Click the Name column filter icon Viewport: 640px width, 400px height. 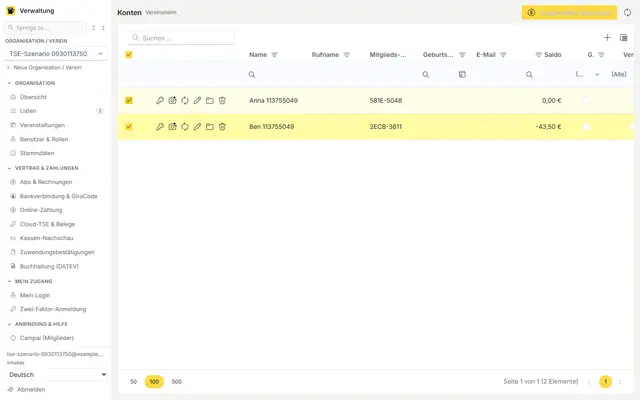tap(274, 55)
